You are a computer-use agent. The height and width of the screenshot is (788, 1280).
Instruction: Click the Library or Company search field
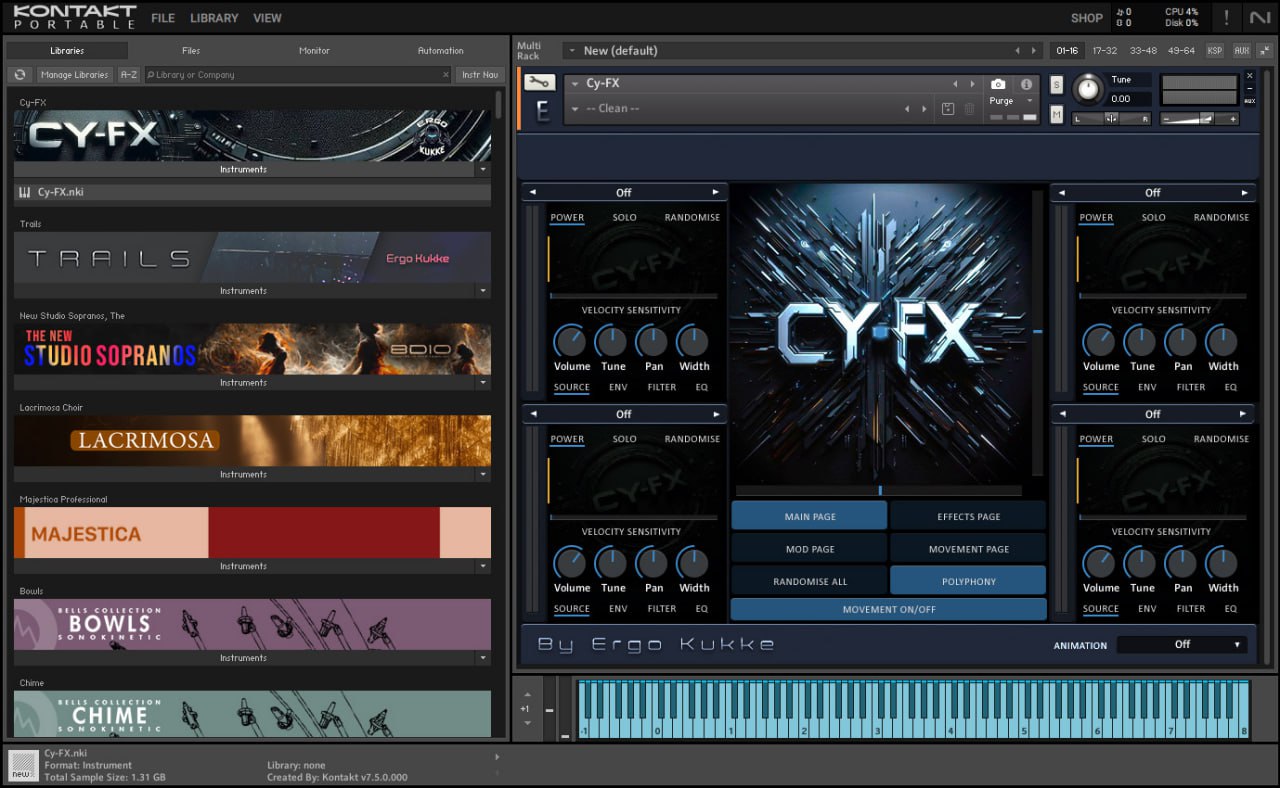pyautogui.click(x=298, y=74)
